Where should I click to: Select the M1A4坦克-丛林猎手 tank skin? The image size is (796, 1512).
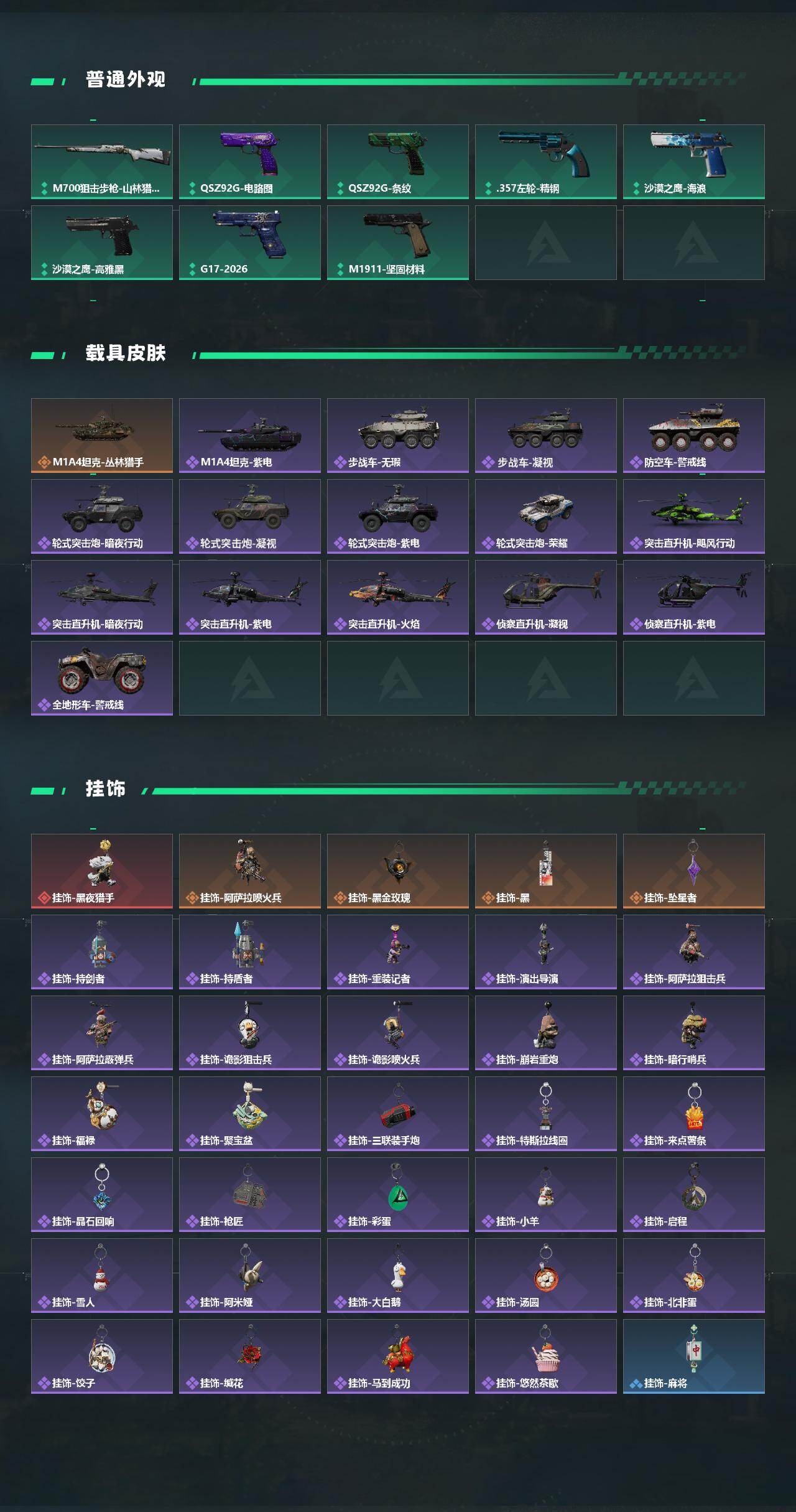point(102,436)
